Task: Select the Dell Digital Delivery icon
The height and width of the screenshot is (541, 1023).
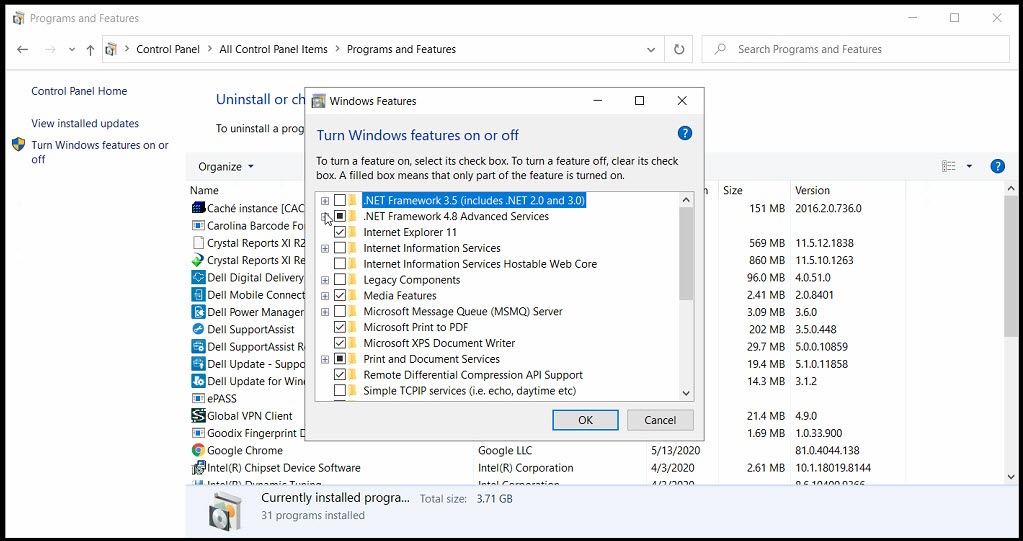Action: click(x=198, y=277)
